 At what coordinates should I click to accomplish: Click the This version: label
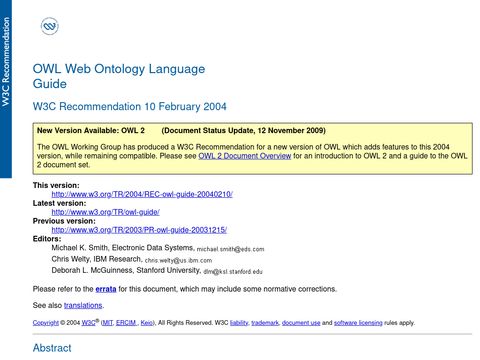tap(56, 185)
